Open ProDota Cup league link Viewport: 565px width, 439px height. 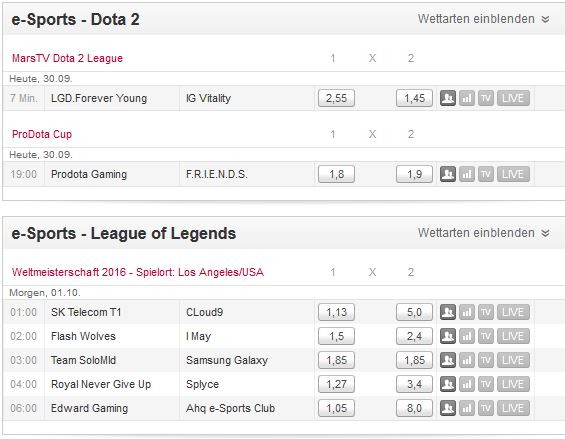42,134
